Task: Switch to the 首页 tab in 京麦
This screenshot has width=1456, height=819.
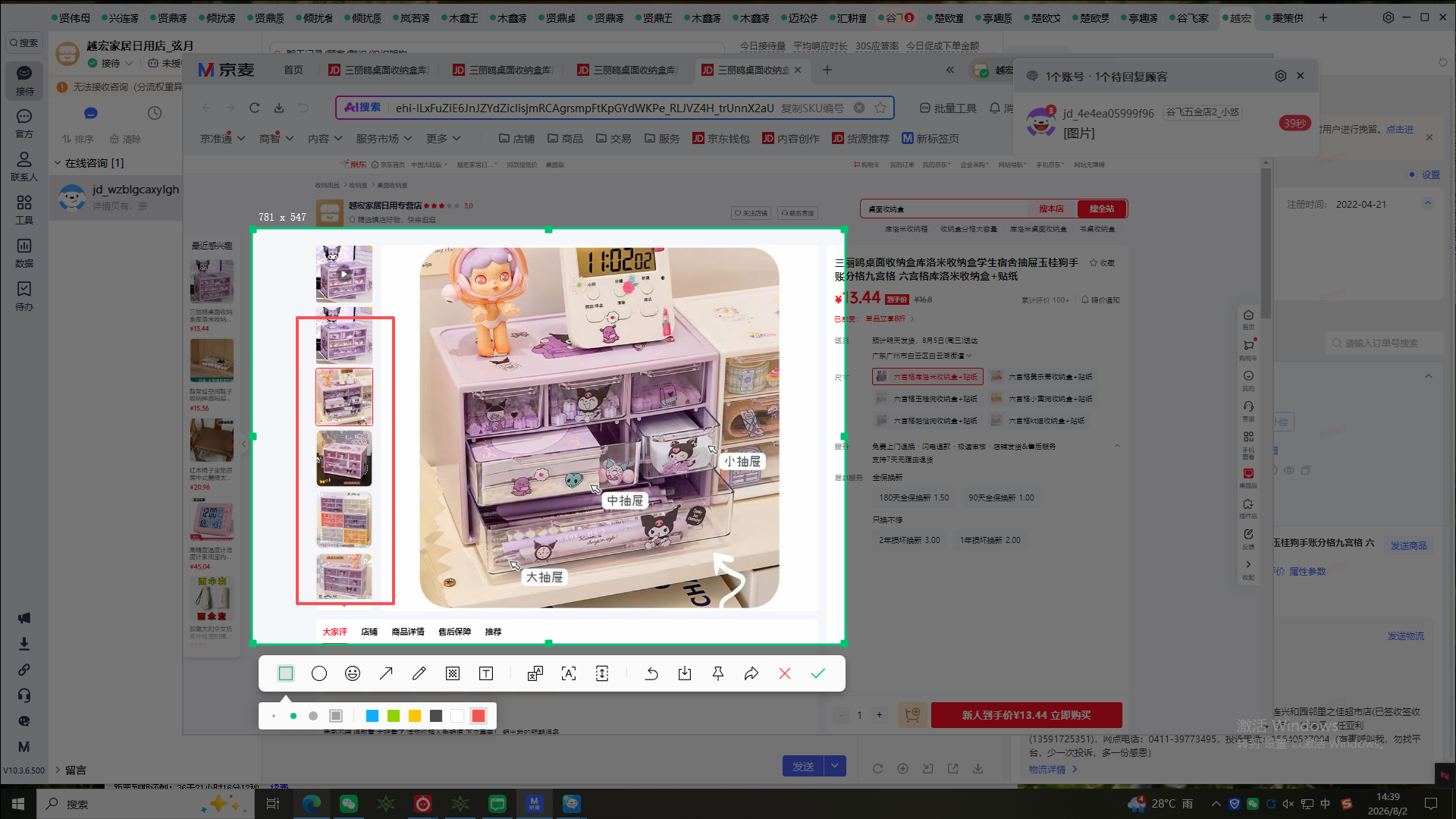Action: [x=293, y=70]
